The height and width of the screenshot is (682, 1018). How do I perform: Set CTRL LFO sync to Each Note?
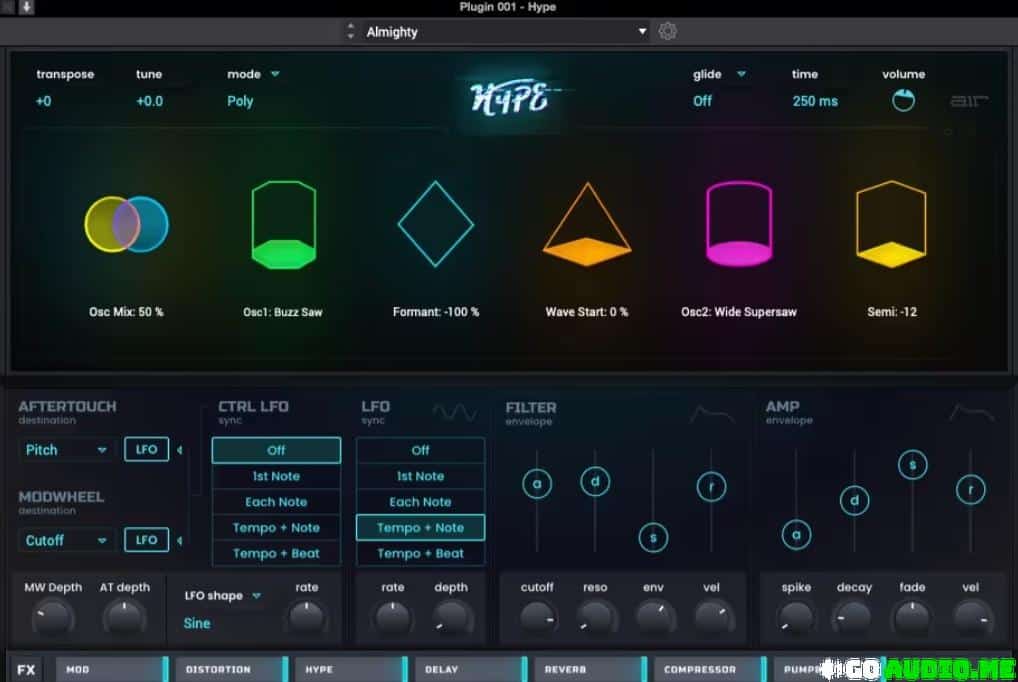[276, 502]
